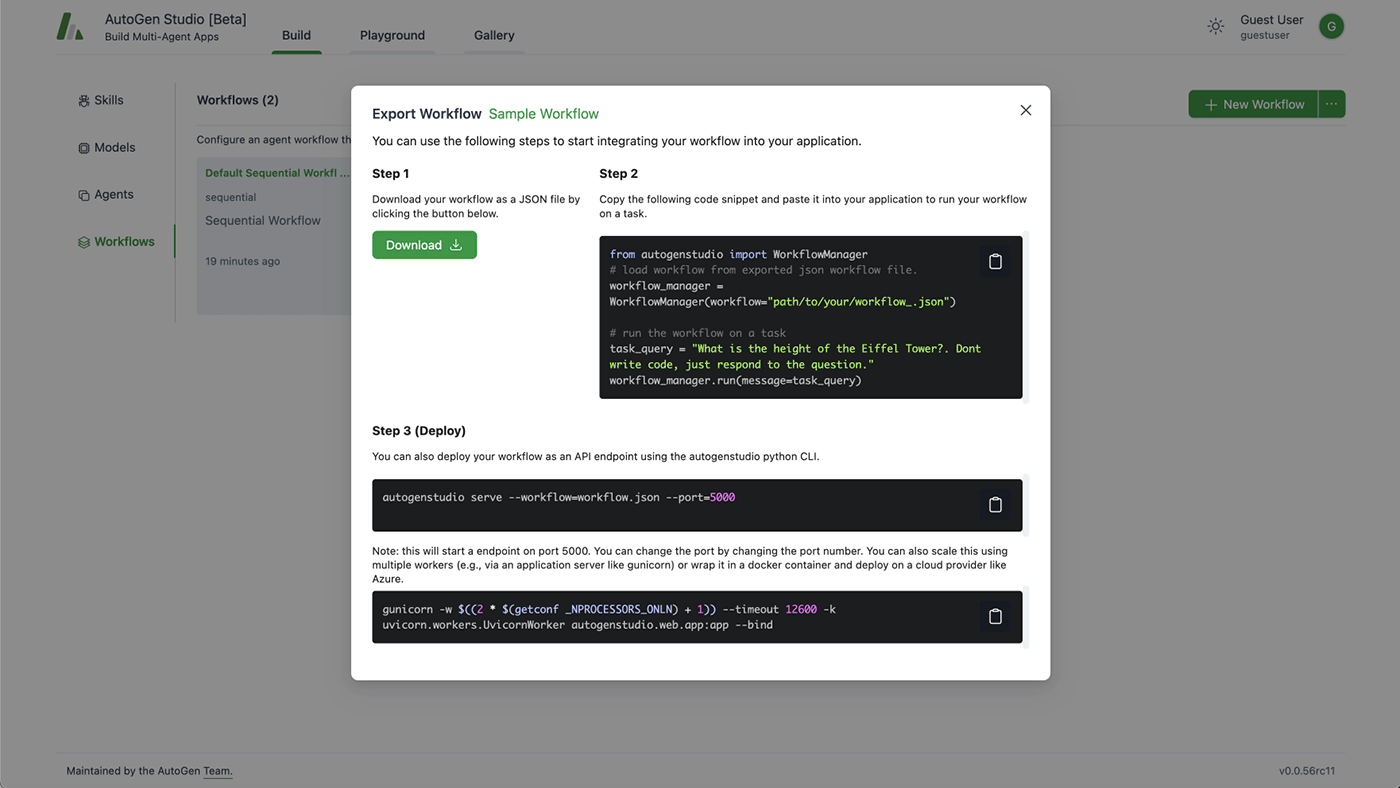
Task: Click the green highlighted port number 5000
Action: 723,497
